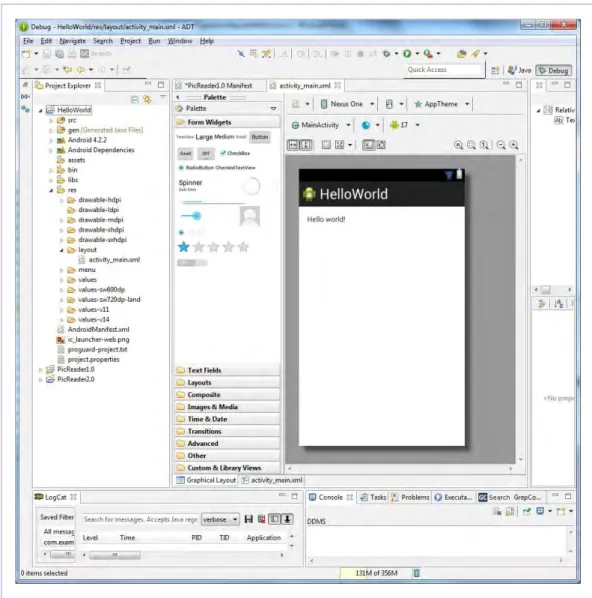Click the ProgressBar spinner widget in palette
592x598 pixels.
point(251,186)
